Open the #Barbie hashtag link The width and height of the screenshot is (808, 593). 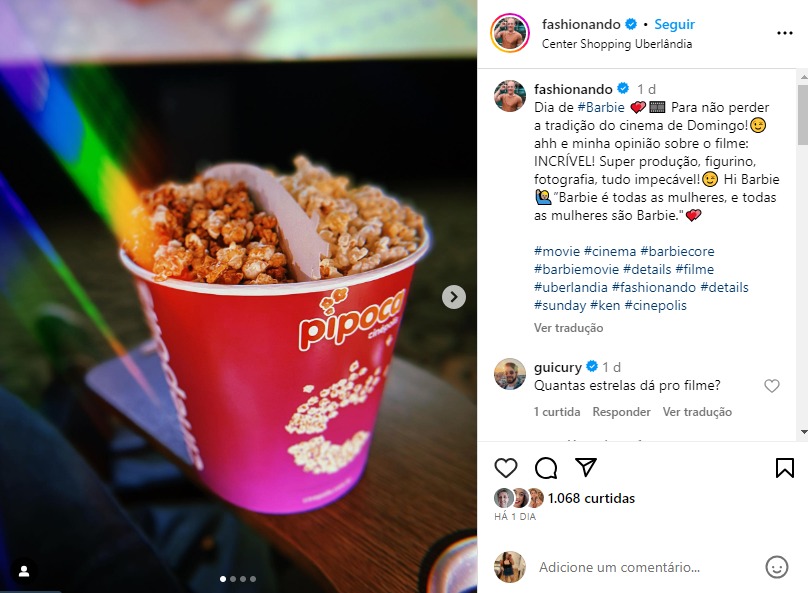click(601, 107)
